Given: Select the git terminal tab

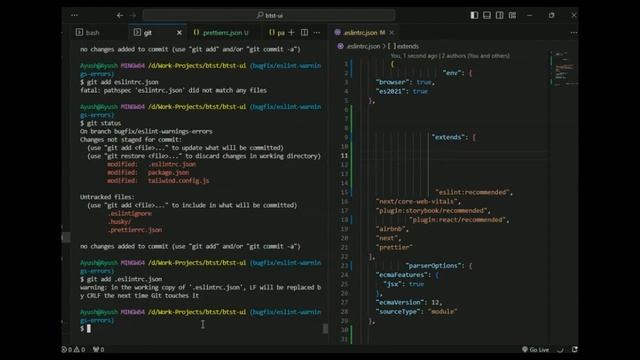Looking at the screenshot, I should 148,33.
